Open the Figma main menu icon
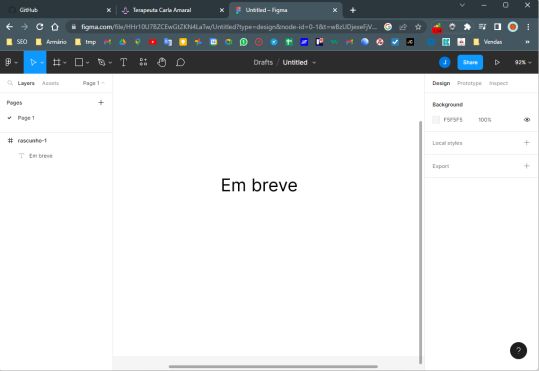This screenshot has width=539, height=371. (x=8, y=62)
